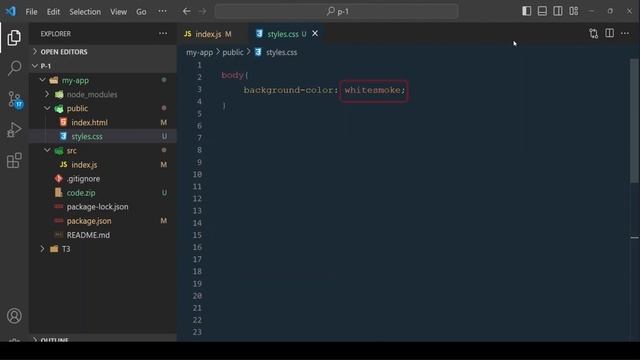This screenshot has width=640, height=360.
Task: Open the Go menu
Action: tap(141, 12)
